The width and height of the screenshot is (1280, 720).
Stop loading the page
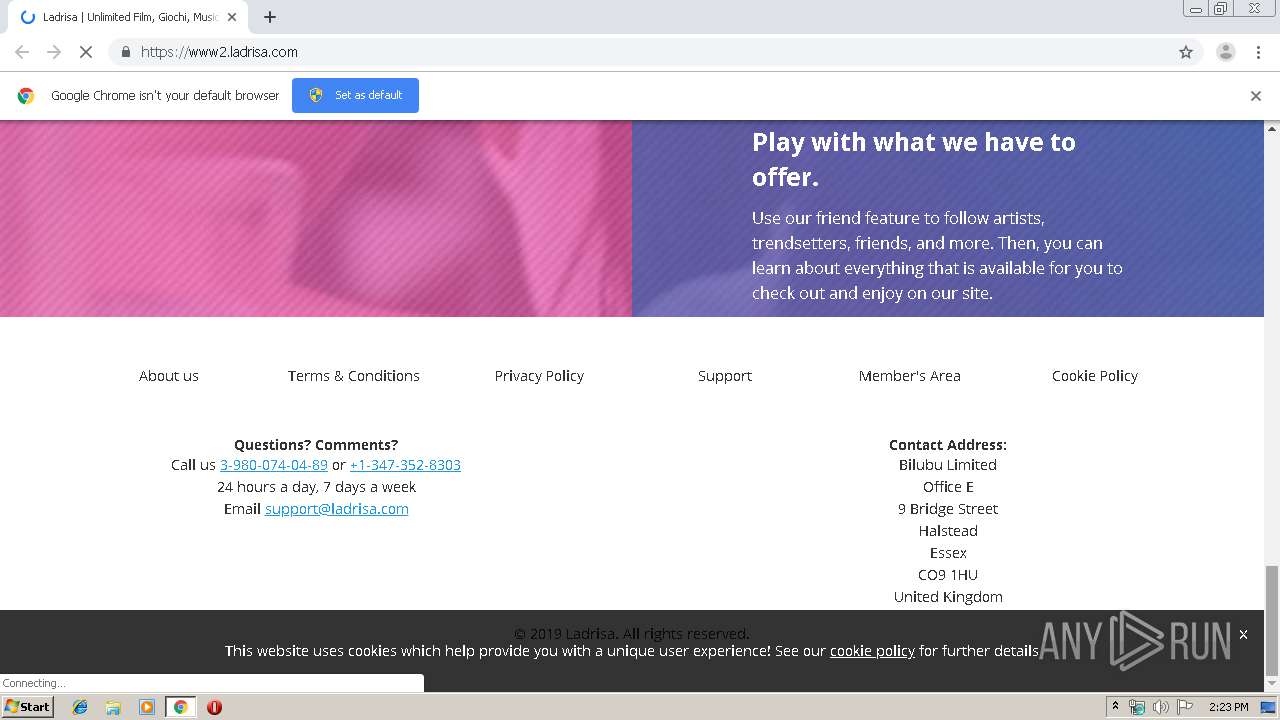pyautogui.click(x=86, y=52)
